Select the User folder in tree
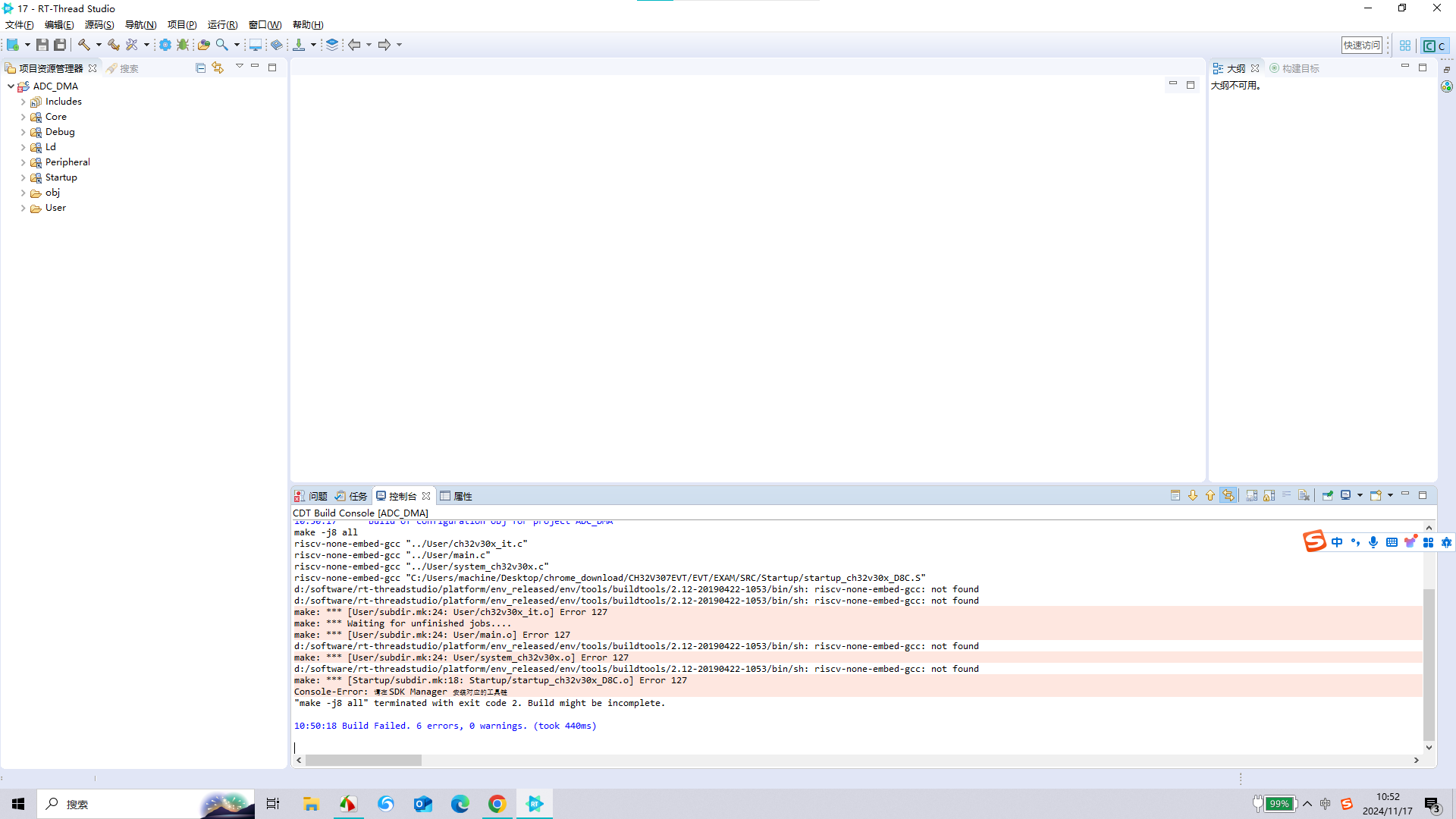The image size is (1456, 819). pyautogui.click(x=55, y=208)
